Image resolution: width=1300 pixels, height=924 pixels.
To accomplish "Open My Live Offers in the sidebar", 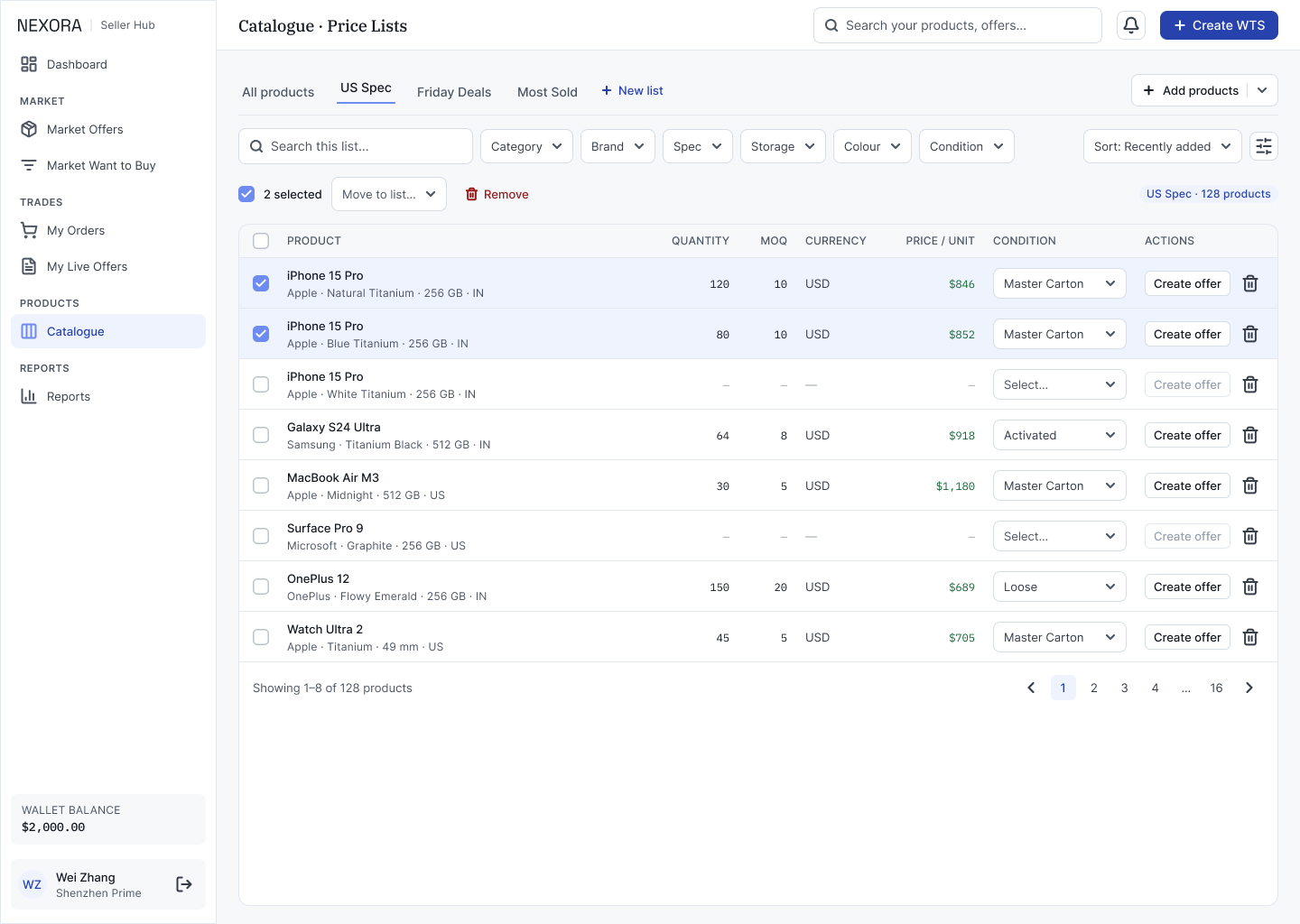I will pos(108,266).
